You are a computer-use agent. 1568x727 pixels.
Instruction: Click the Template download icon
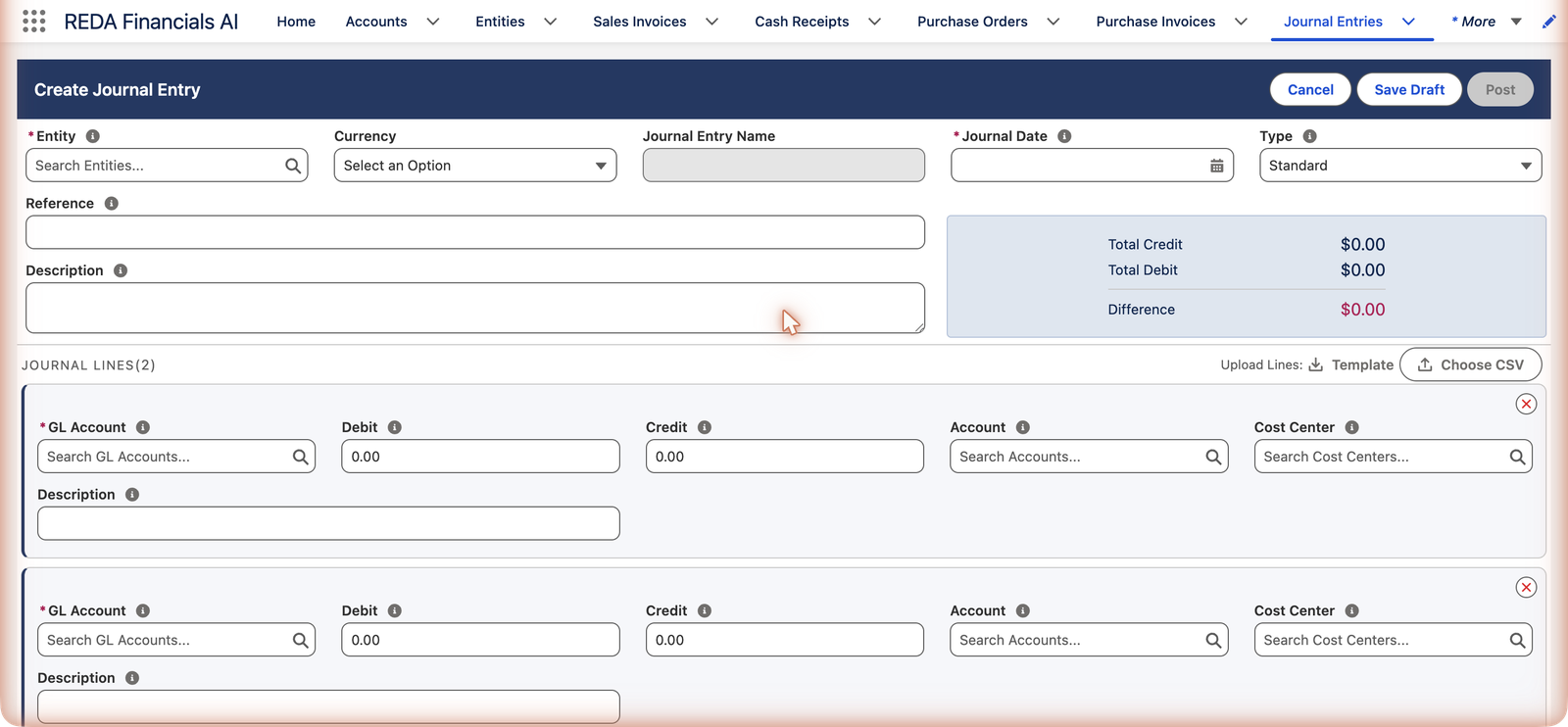tap(1316, 364)
